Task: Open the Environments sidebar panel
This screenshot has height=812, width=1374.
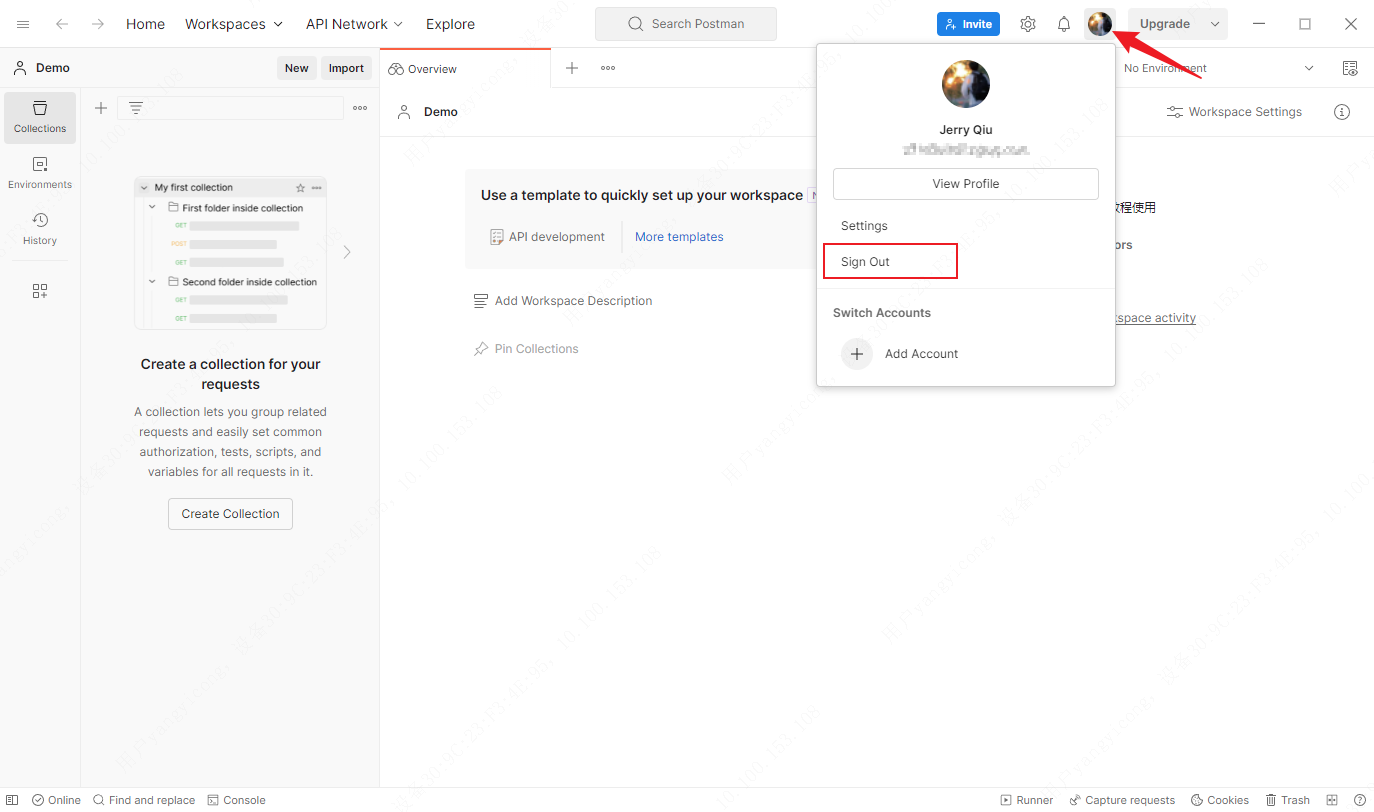Action: [x=40, y=173]
